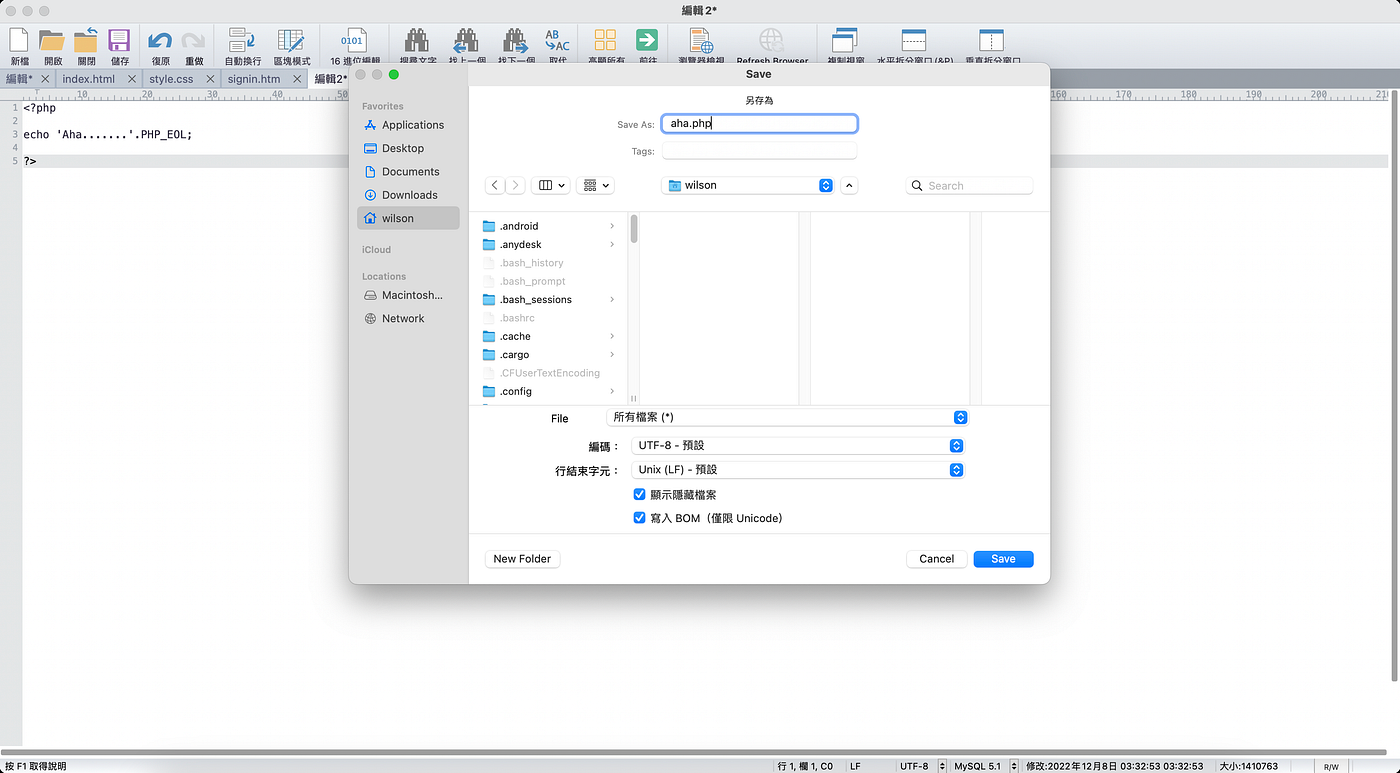Click the Find previous binoculars icon
Screen dimensions: 1400x773
[465, 40]
